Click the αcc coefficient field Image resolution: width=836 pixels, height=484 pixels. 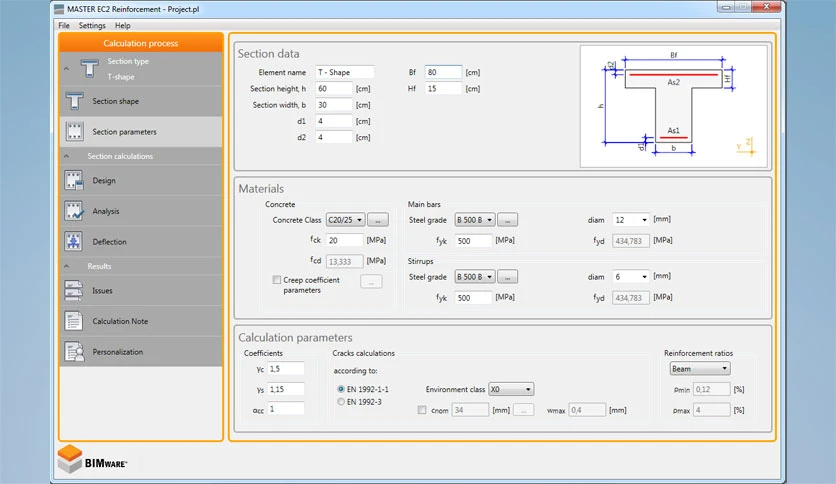click(286, 409)
